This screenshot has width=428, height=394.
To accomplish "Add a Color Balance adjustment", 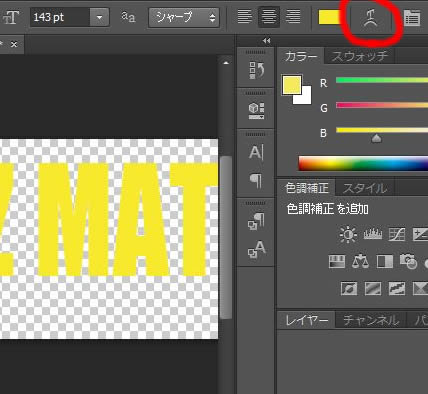I will (x=361, y=262).
